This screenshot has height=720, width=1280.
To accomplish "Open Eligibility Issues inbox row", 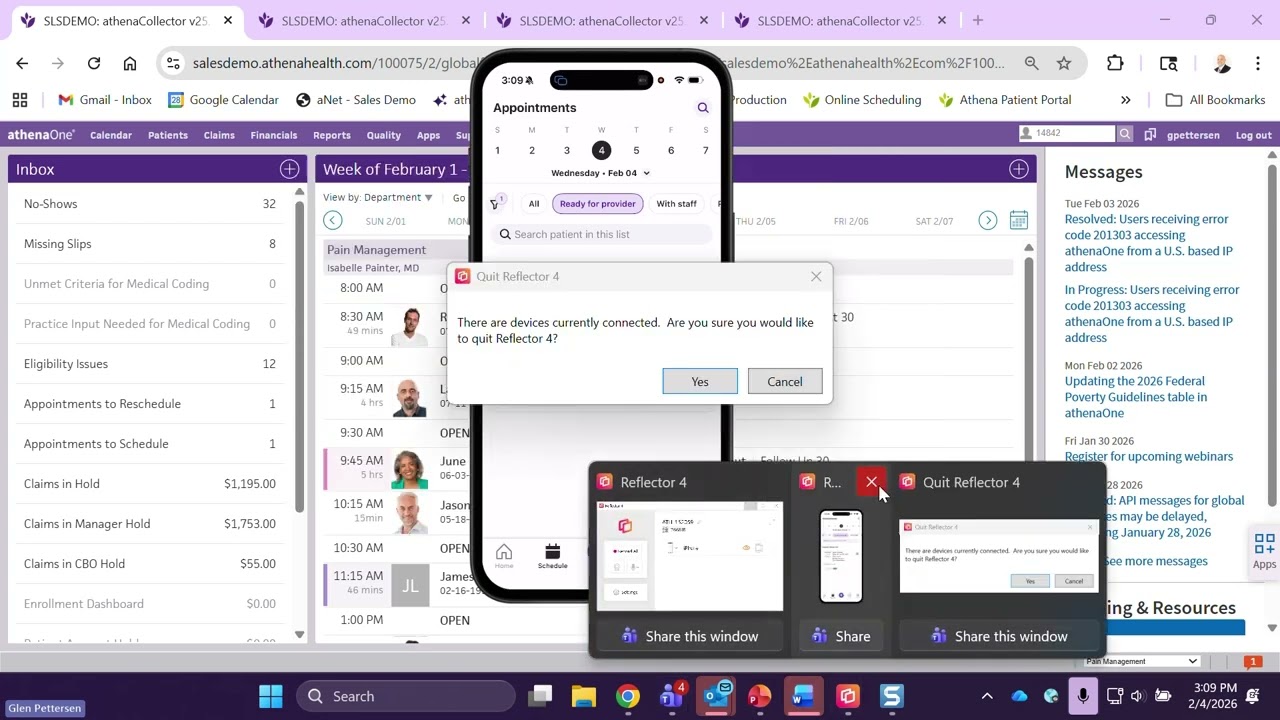I will coord(150,364).
